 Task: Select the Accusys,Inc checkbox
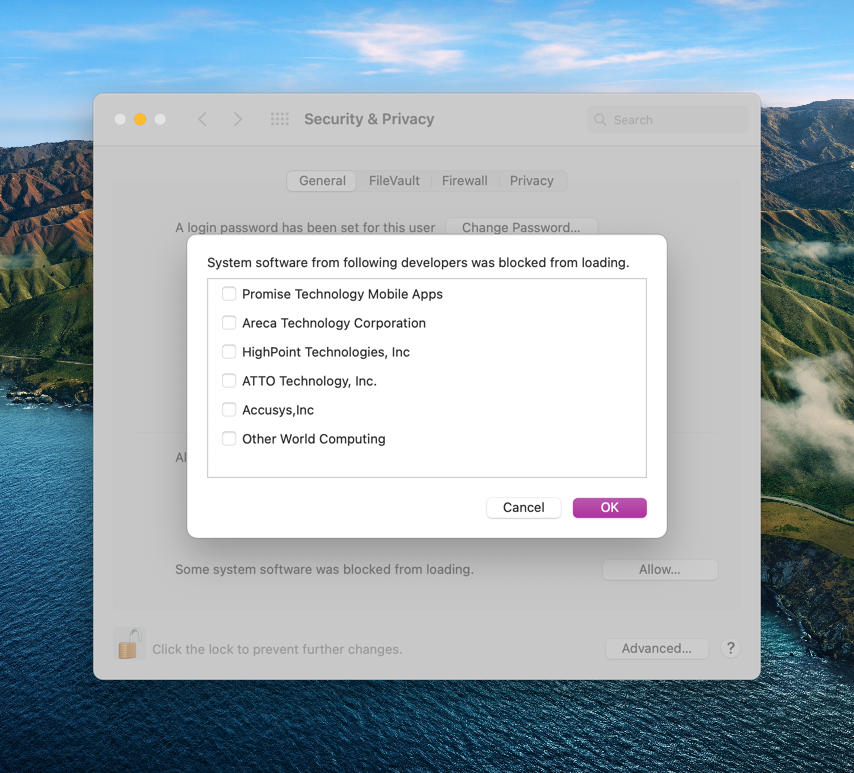click(229, 410)
